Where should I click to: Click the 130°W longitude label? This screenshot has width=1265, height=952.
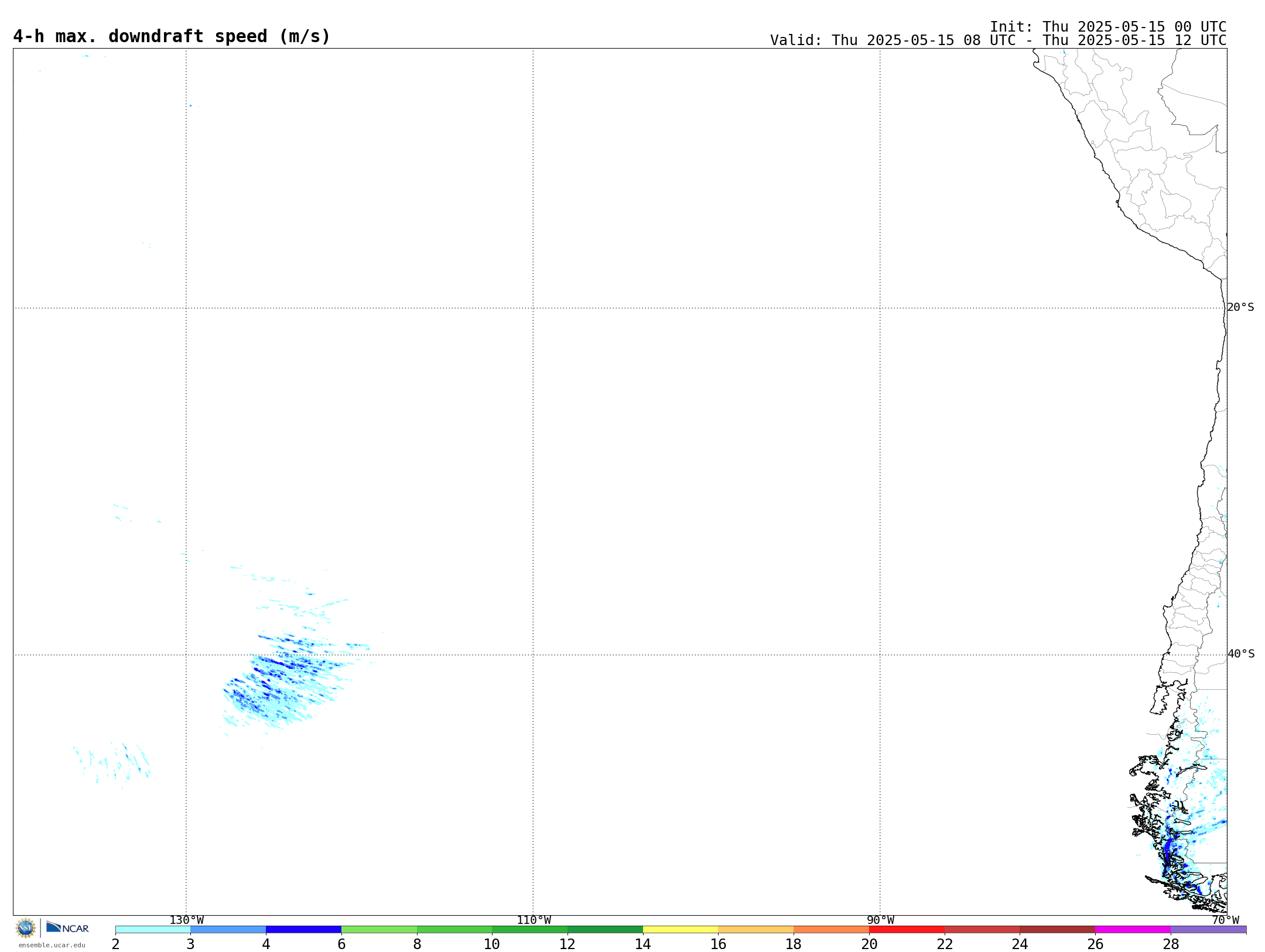[186, 920]
